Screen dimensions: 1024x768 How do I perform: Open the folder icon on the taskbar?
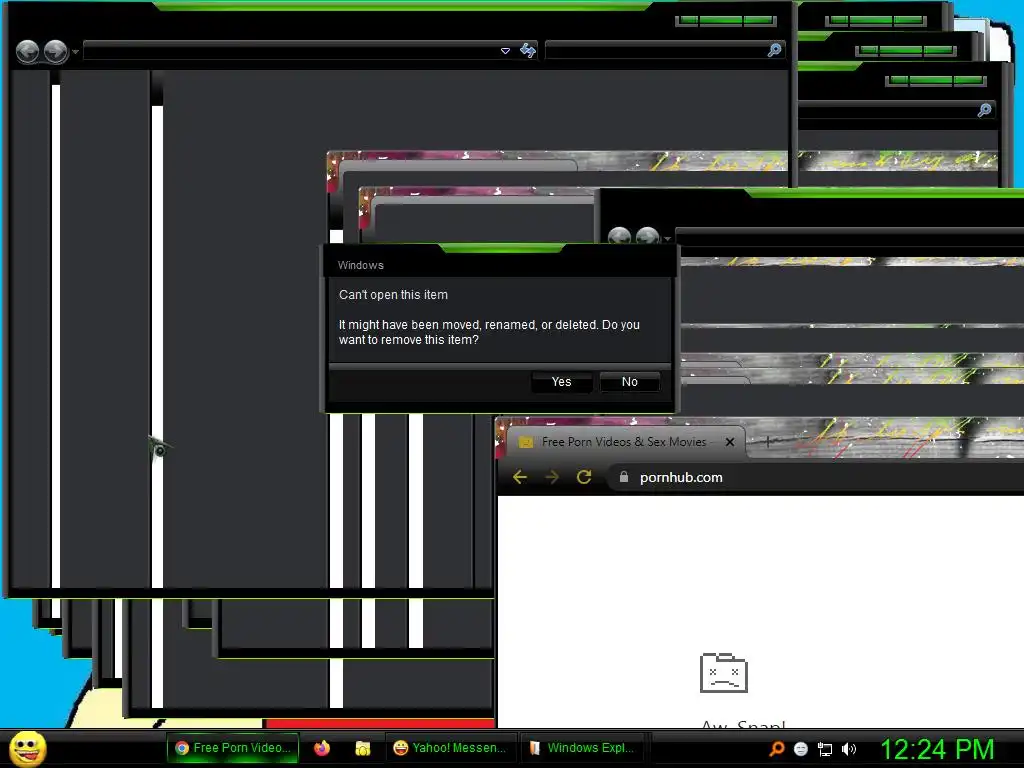(x=362, y=748)
